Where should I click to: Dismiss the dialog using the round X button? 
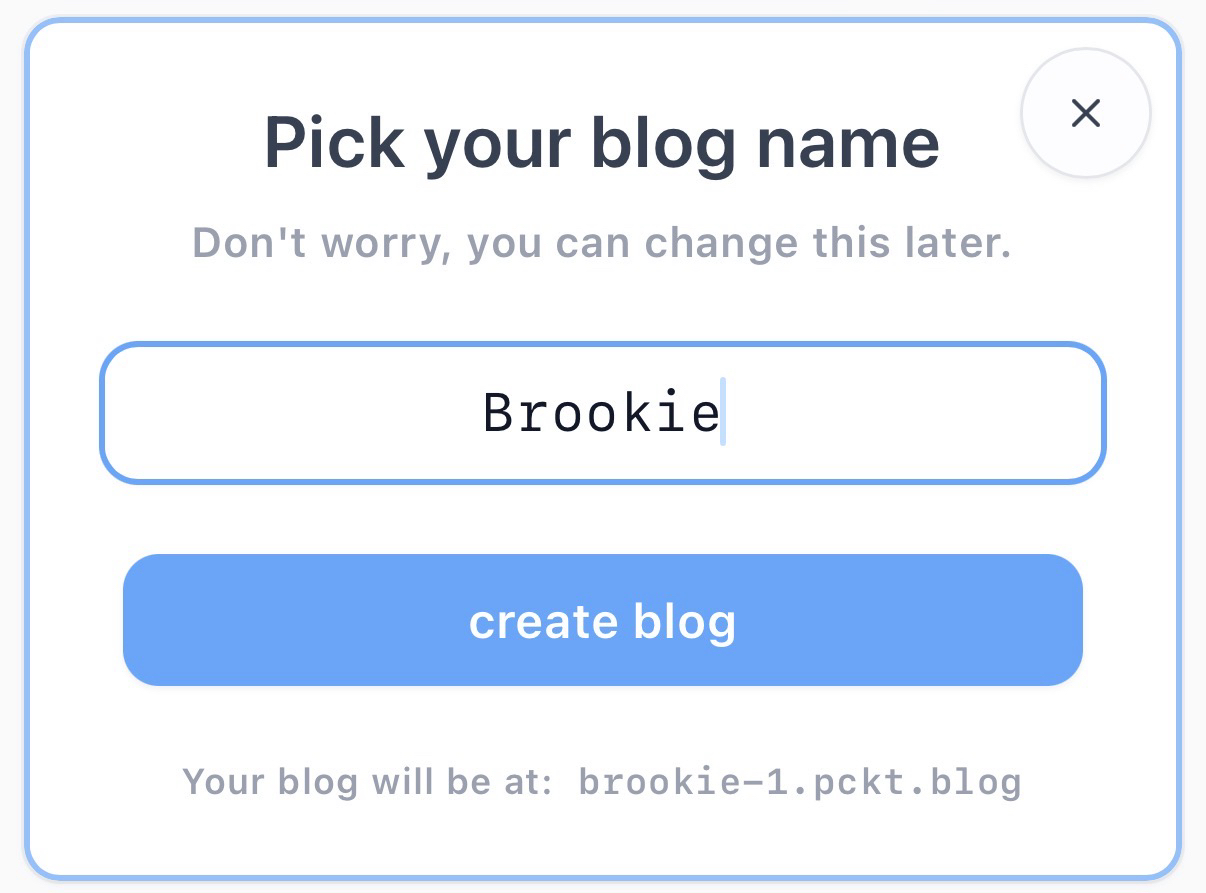pos(1085,113)
